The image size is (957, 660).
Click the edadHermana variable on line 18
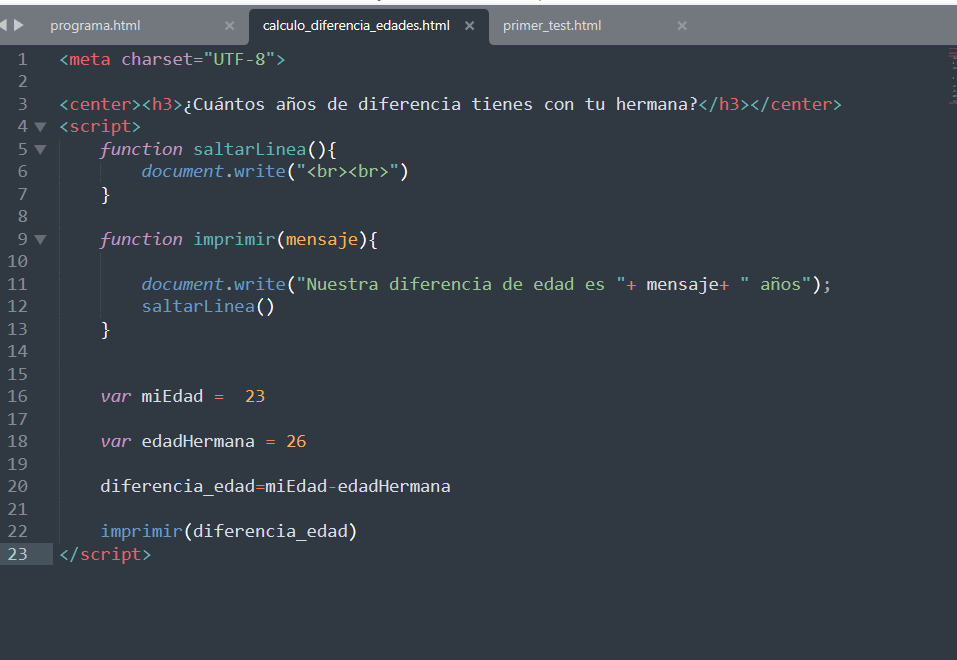[x=198, y=441]
